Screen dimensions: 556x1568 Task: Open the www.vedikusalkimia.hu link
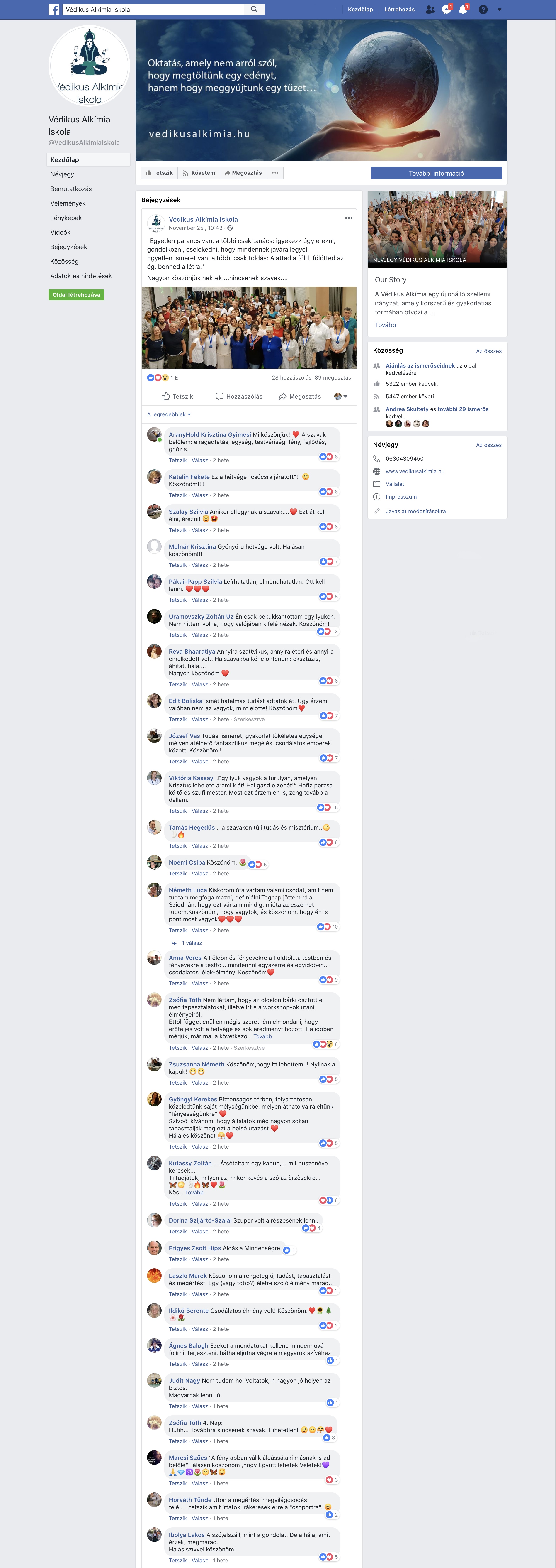415,471
